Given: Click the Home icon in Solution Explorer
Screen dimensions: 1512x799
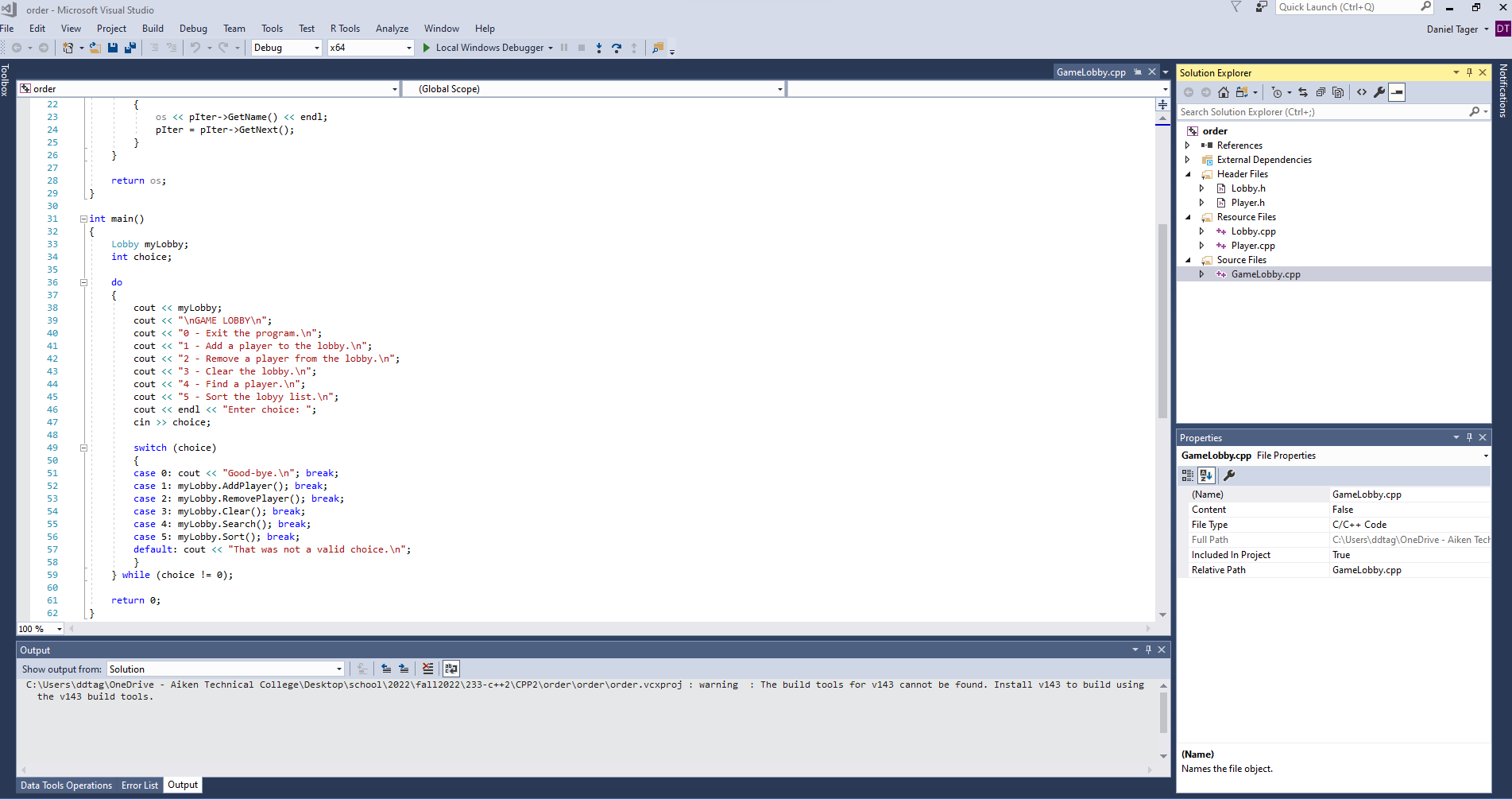Looking at the screenshot, I should tap(1224, 92).
